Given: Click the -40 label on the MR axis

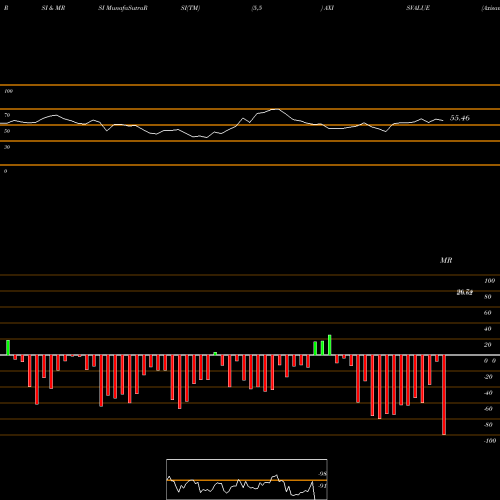Looking at the screenshot, I should (x=488, y=393).
